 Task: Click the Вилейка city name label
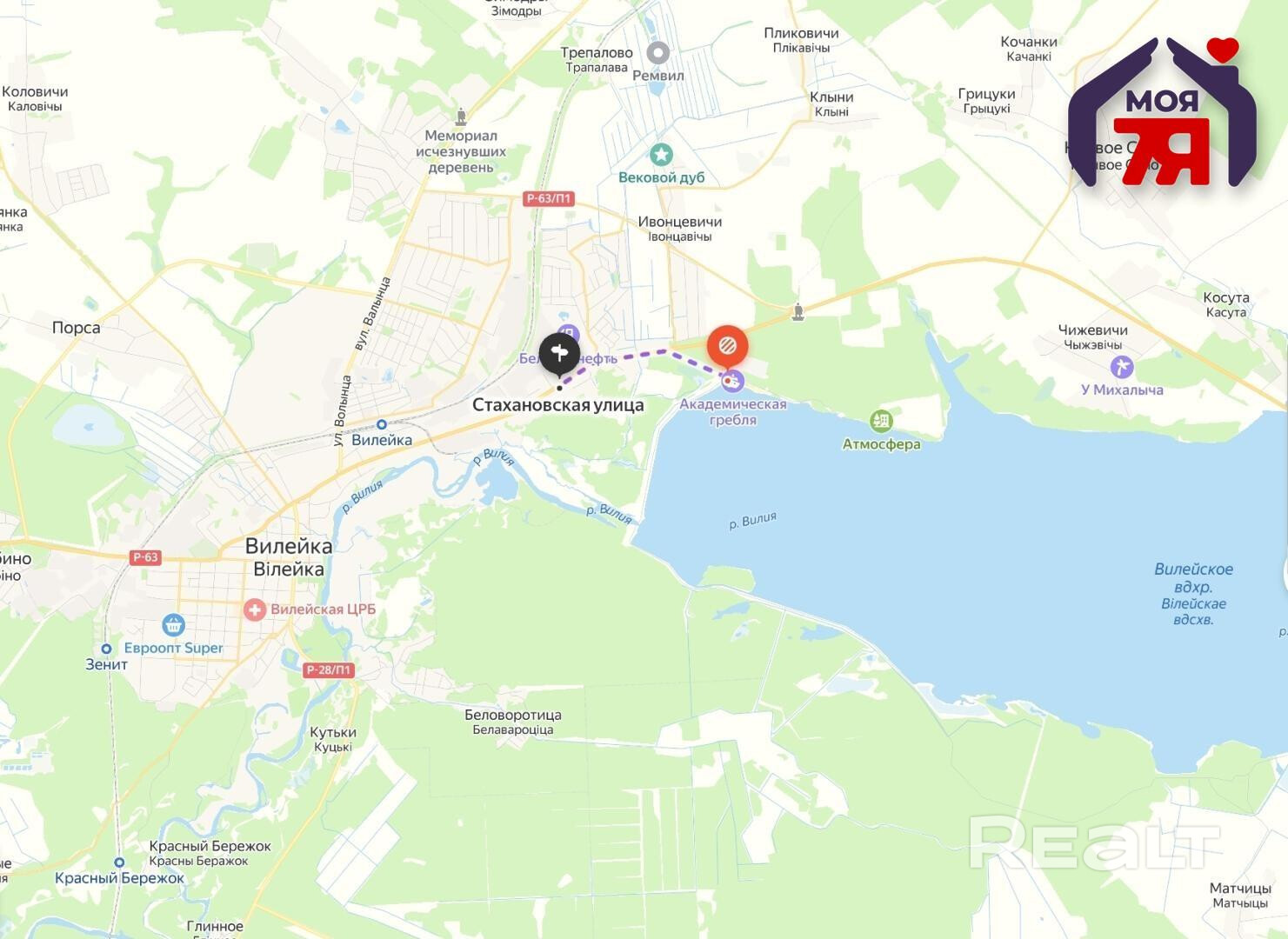point(289,546)
